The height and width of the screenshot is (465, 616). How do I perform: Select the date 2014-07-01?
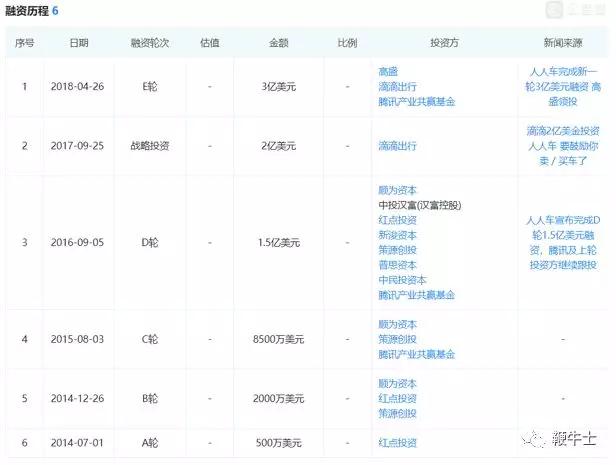tap(77, 443)
